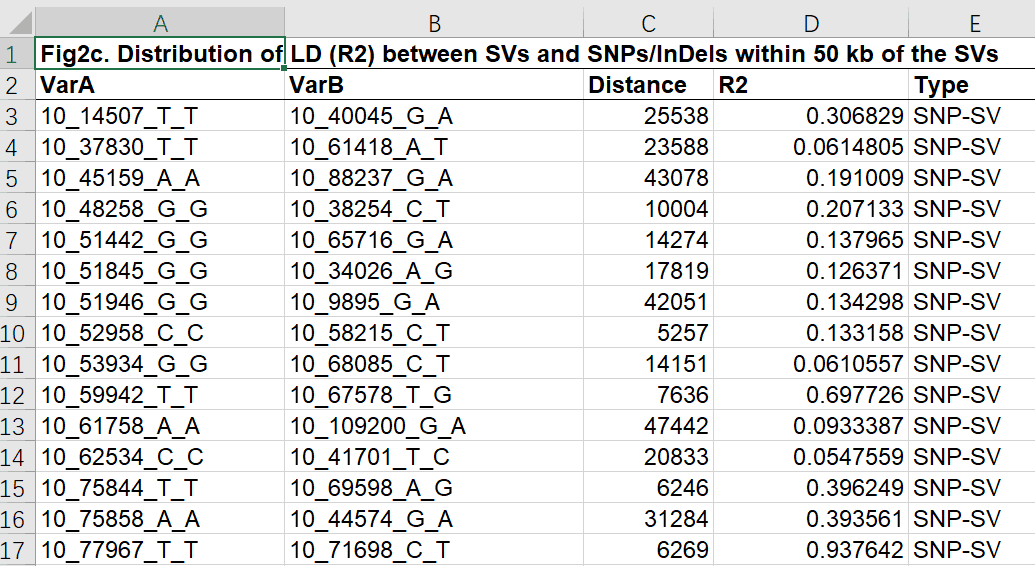This screenshot has width=1035, height=566.
Task: Select R2 value 0.191009
Action: point(811,178)
